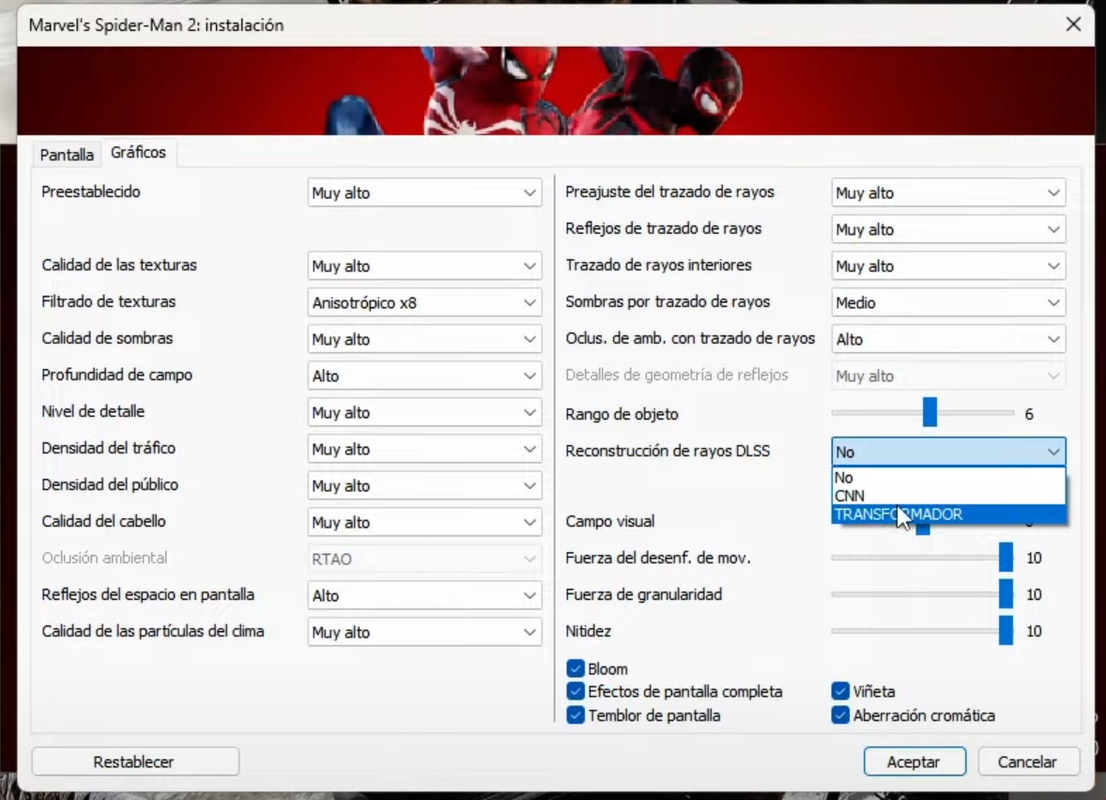Confirm settings with Aceptar button
The image size is (1106, 800).
point(914,762)
